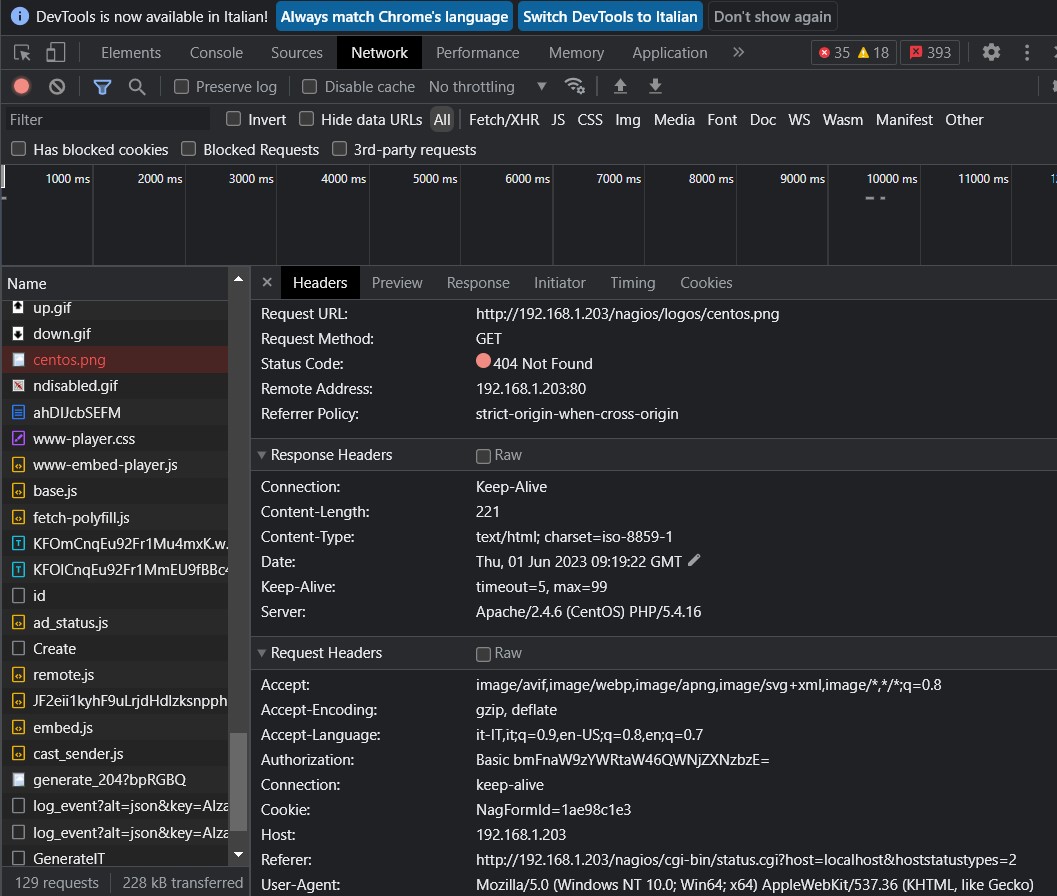Click Switch DevTools to Italian button
Image resolution: width=1057 pixels, height=896 pixels.
pos(610,17)
